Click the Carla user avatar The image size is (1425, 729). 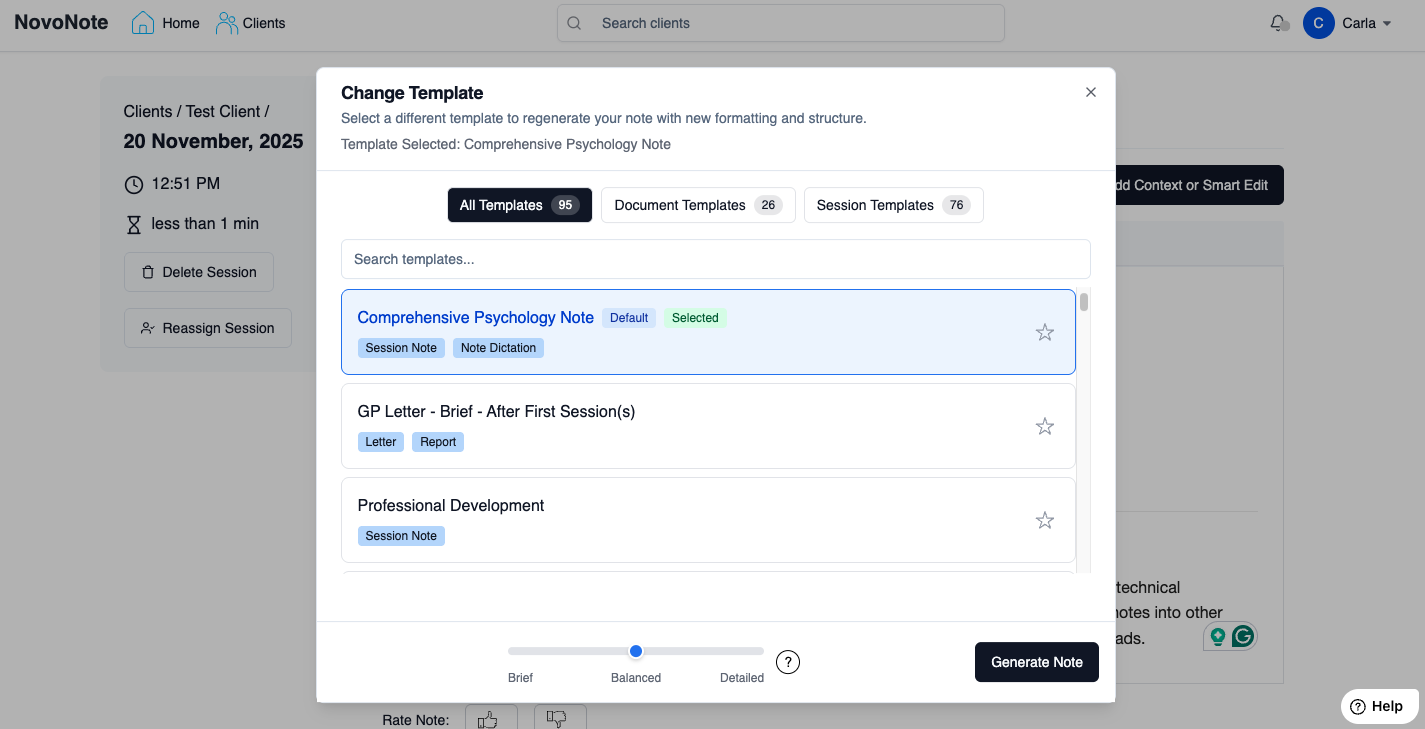click(1319, 23)
